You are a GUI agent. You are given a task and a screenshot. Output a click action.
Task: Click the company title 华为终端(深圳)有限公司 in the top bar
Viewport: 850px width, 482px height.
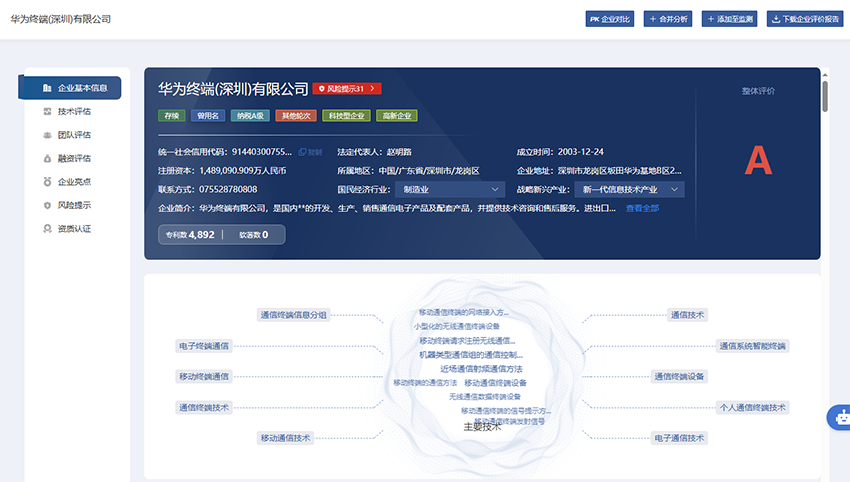tap(61, 19)
